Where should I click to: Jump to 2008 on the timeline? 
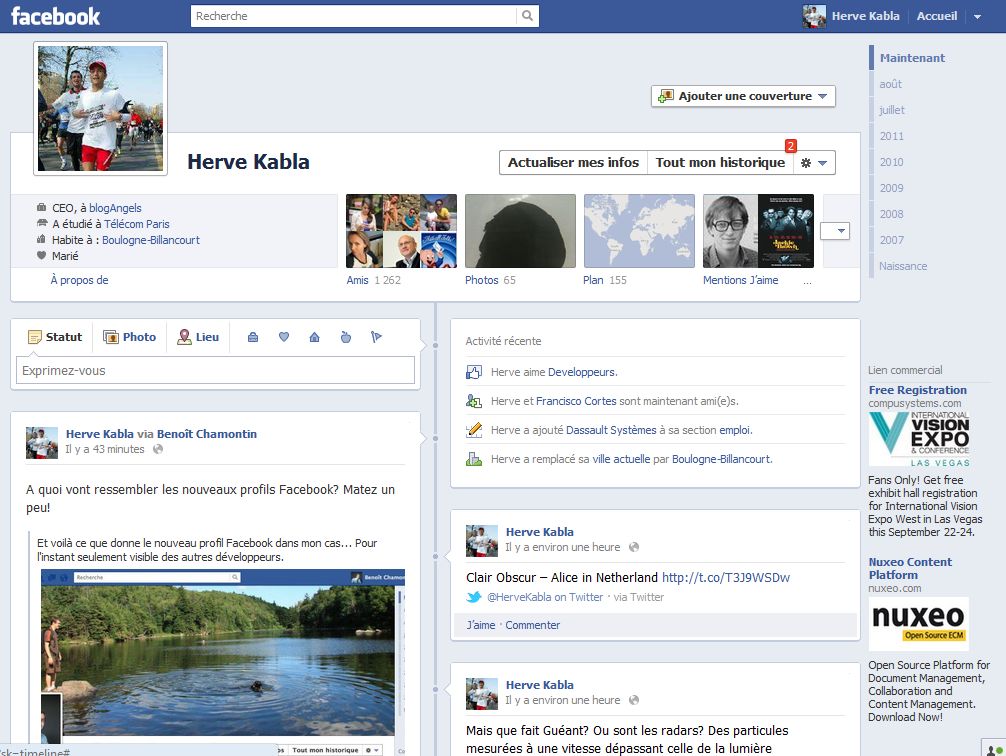tap(892, 214)
